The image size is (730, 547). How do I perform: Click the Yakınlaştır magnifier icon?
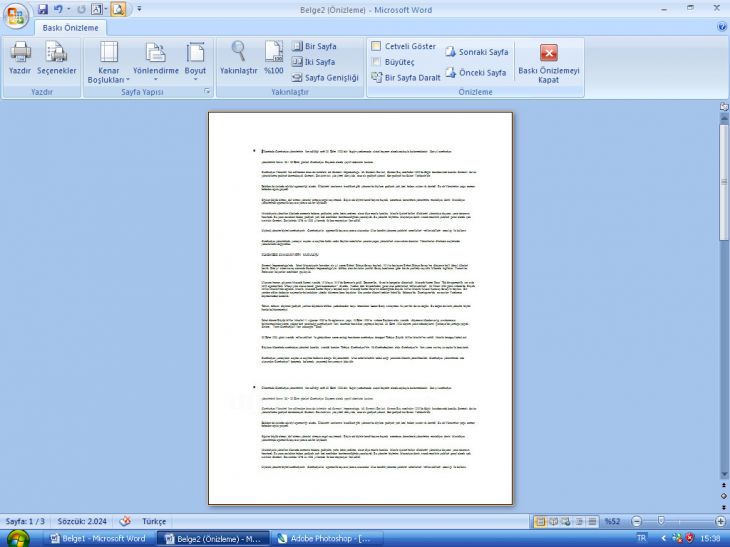pyautogui.click(x=239, y=52)
